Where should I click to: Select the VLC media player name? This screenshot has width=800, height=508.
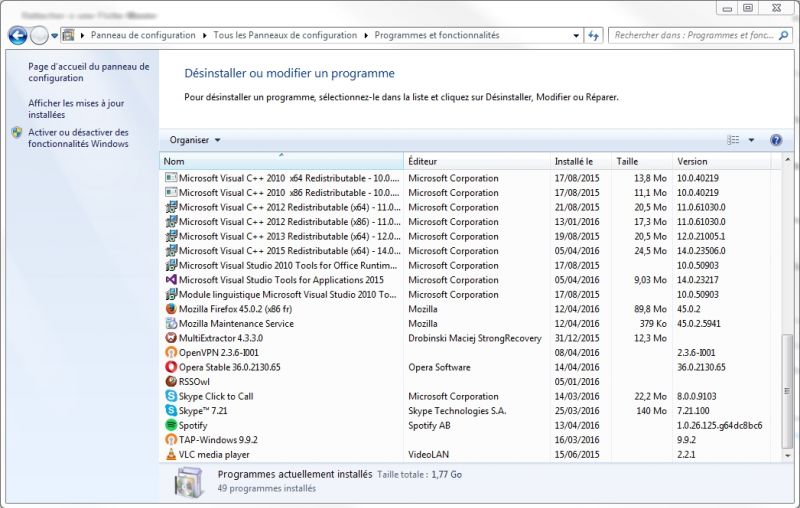214,454
